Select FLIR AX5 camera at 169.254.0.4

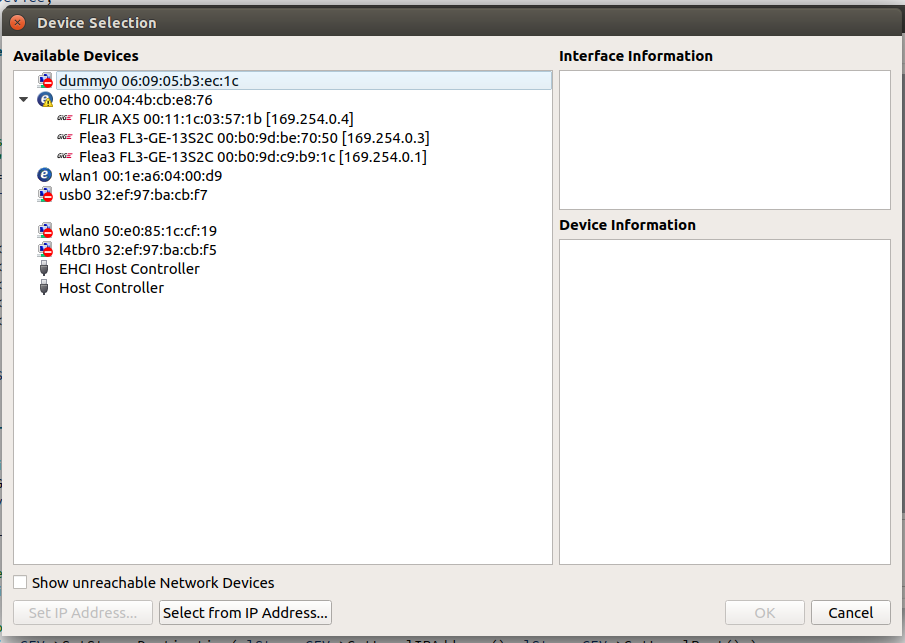point(215,119)
